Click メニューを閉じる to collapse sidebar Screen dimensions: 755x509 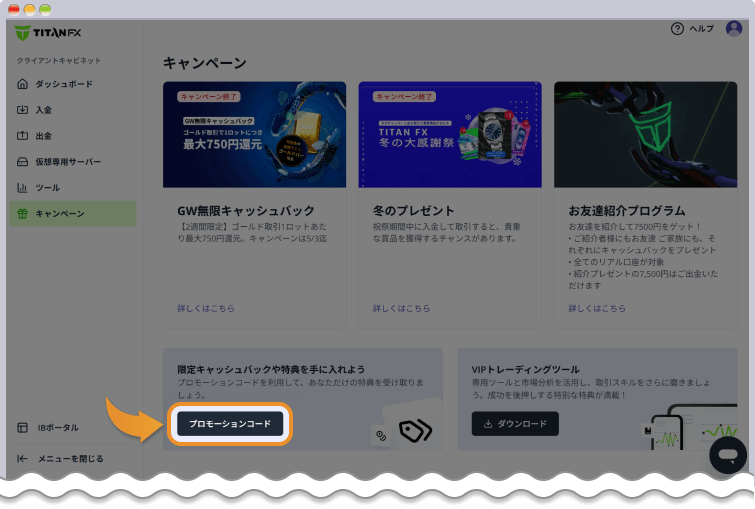[x=73, y=458]
